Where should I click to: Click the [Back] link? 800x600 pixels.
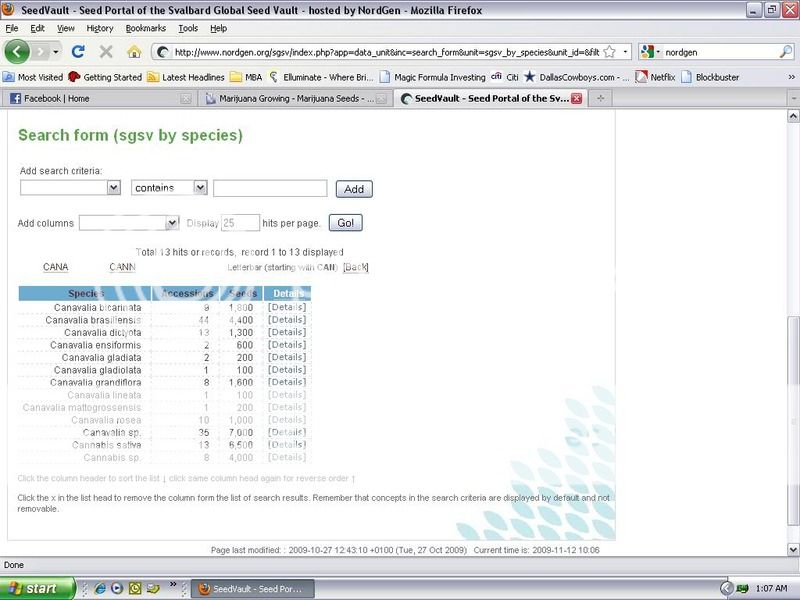(x=356, y=267)
